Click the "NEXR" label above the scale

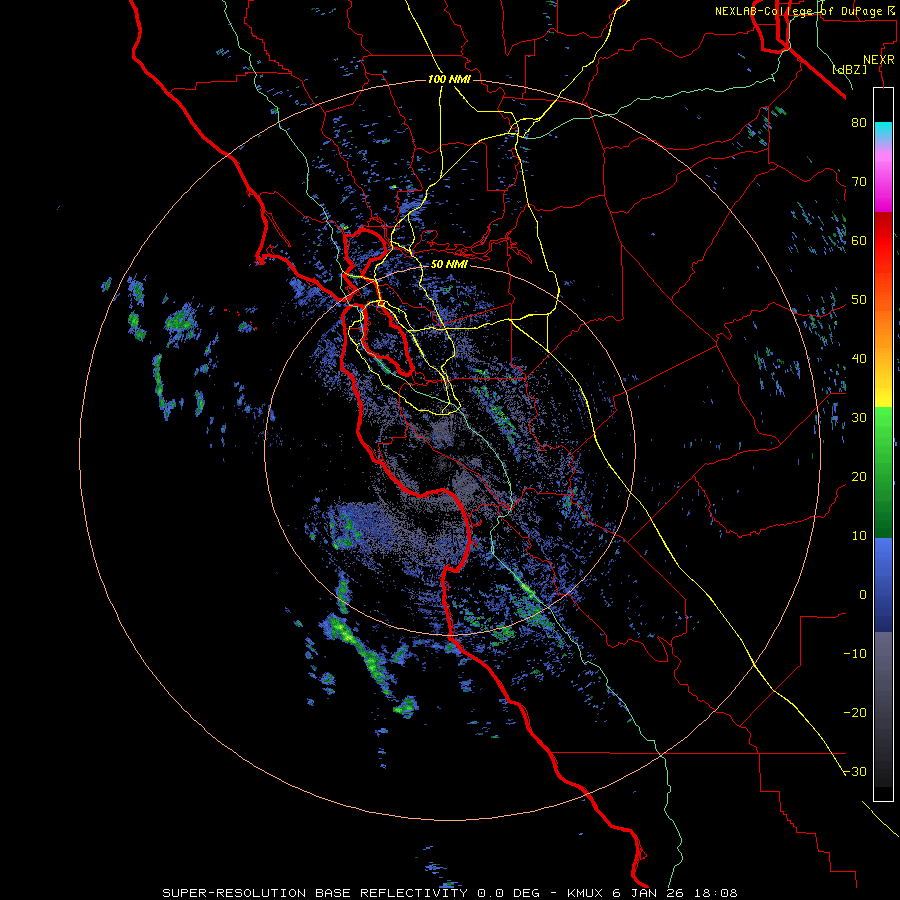[x=878, y=60]
